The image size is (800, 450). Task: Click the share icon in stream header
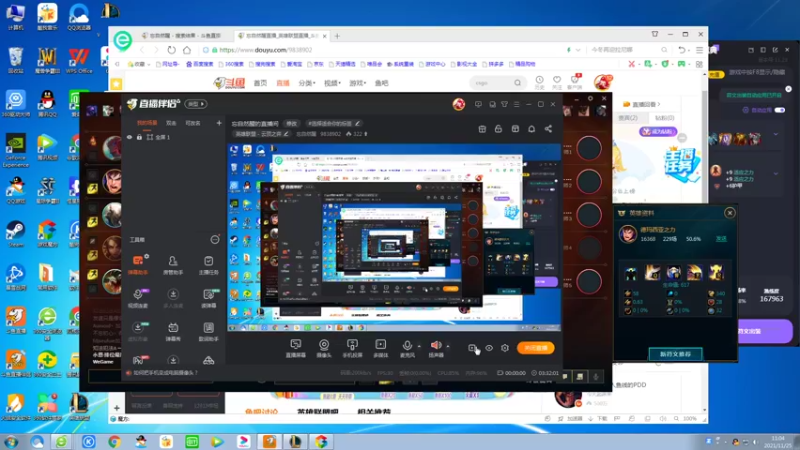pyautogui.click(x=548, y=129)
